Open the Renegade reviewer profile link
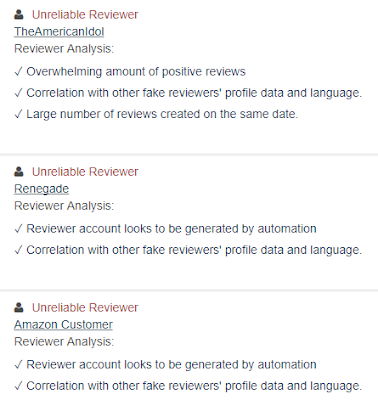 pos(41,189)
